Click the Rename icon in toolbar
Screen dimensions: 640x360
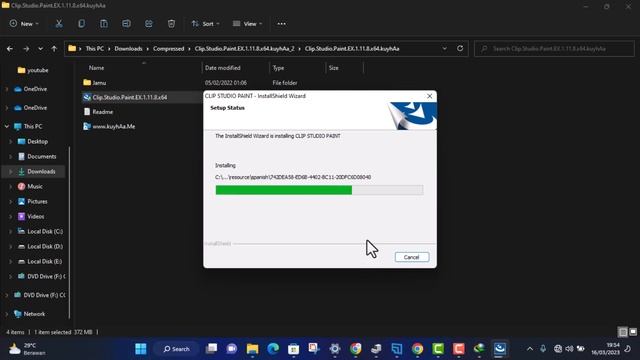click(x=127, y=24)
